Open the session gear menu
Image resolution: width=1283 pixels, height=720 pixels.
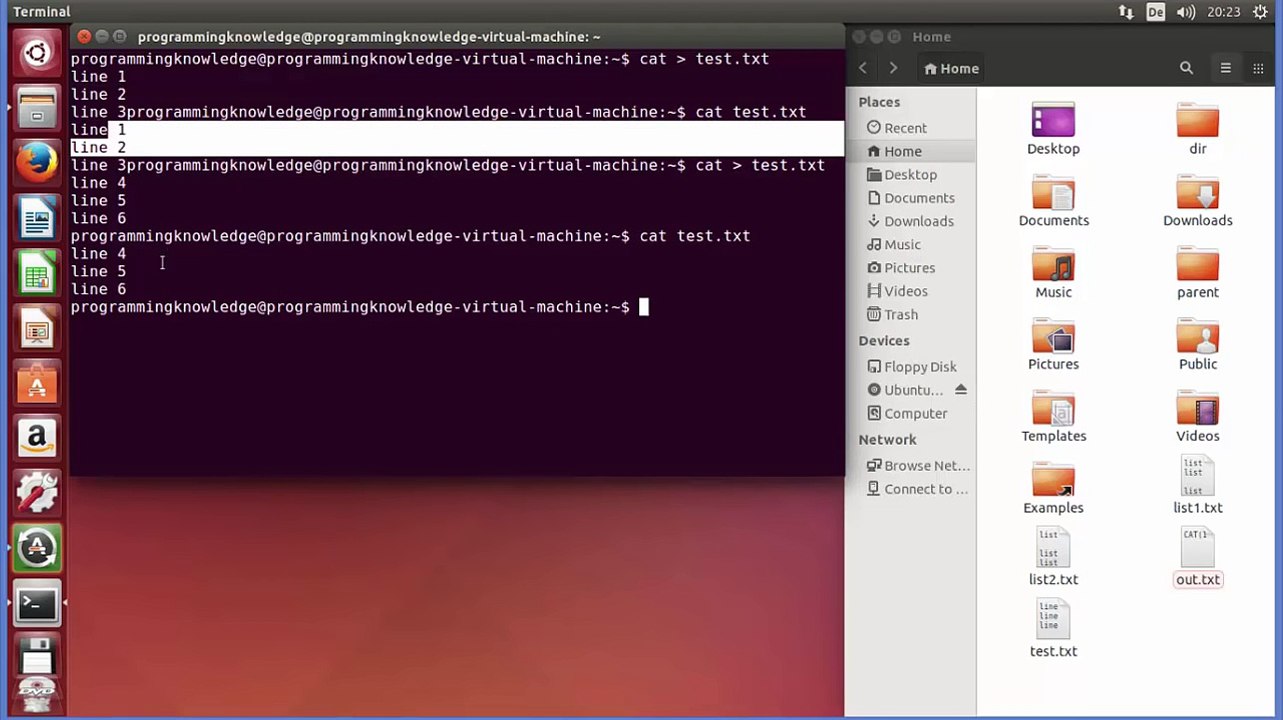coord(1260,12)
